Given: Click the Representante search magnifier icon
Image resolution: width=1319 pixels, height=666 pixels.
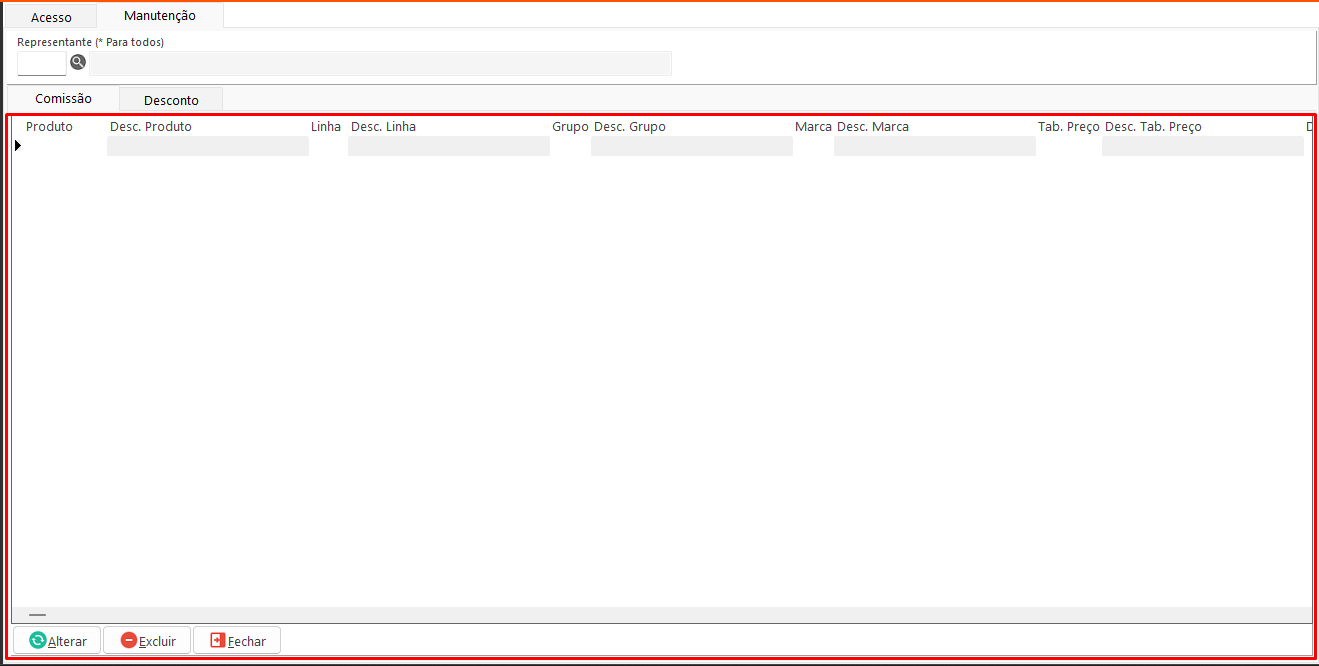Looking at the screenshot, I should 78,63.
